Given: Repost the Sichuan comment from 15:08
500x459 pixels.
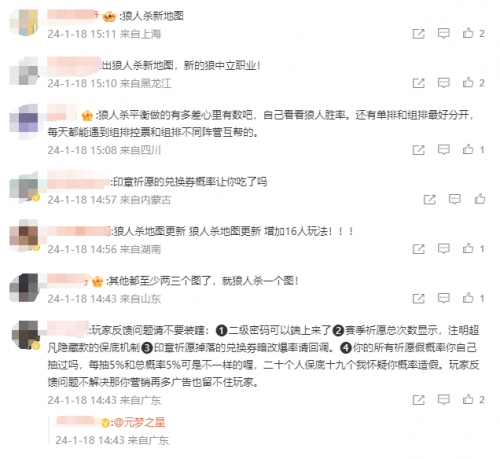Looking at the screenshot, I should (419, 150).
